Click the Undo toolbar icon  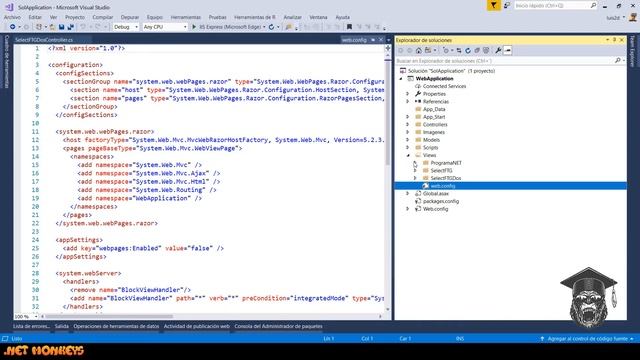[83, 27]
